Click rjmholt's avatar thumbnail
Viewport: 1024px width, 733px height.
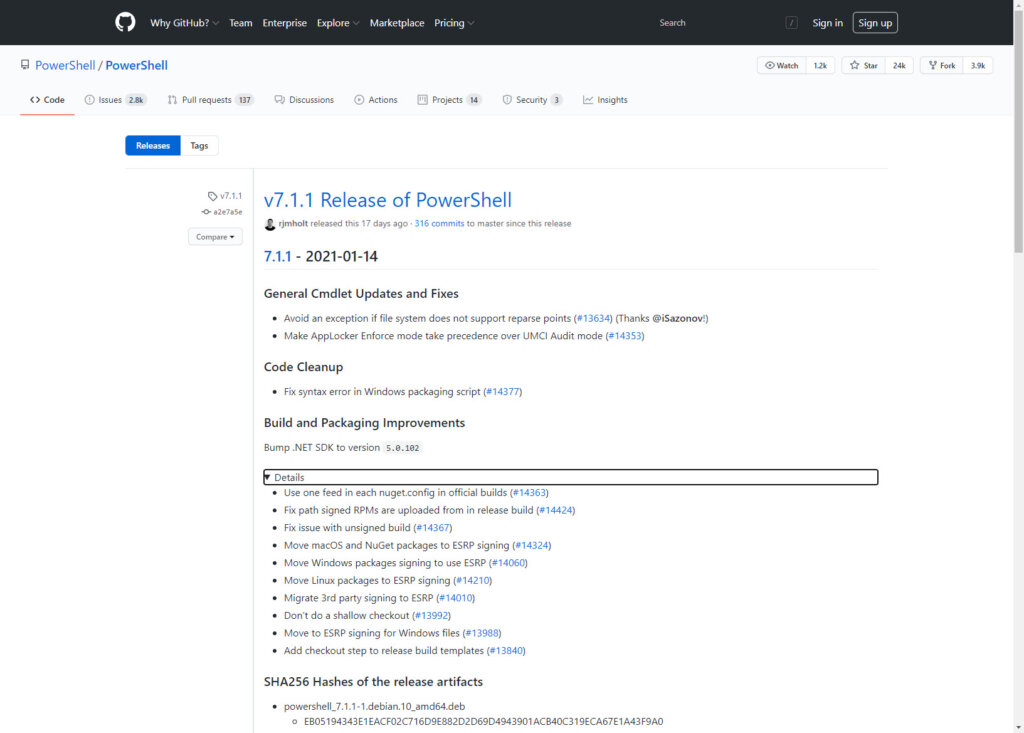coord(270,224)
